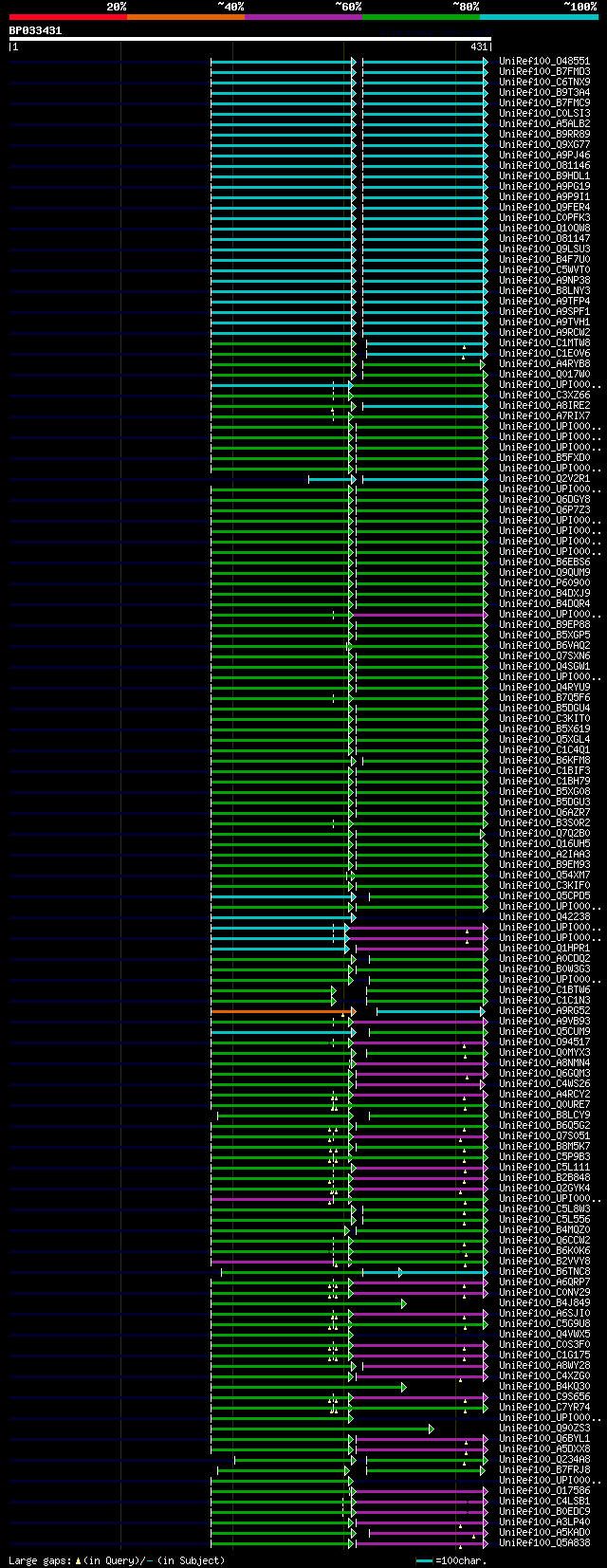Image resolution: width=607 pixels, height=1568 pixels.
Task: Select hit label UniRef100_B4KQ30
Action: coord(544,1387)
